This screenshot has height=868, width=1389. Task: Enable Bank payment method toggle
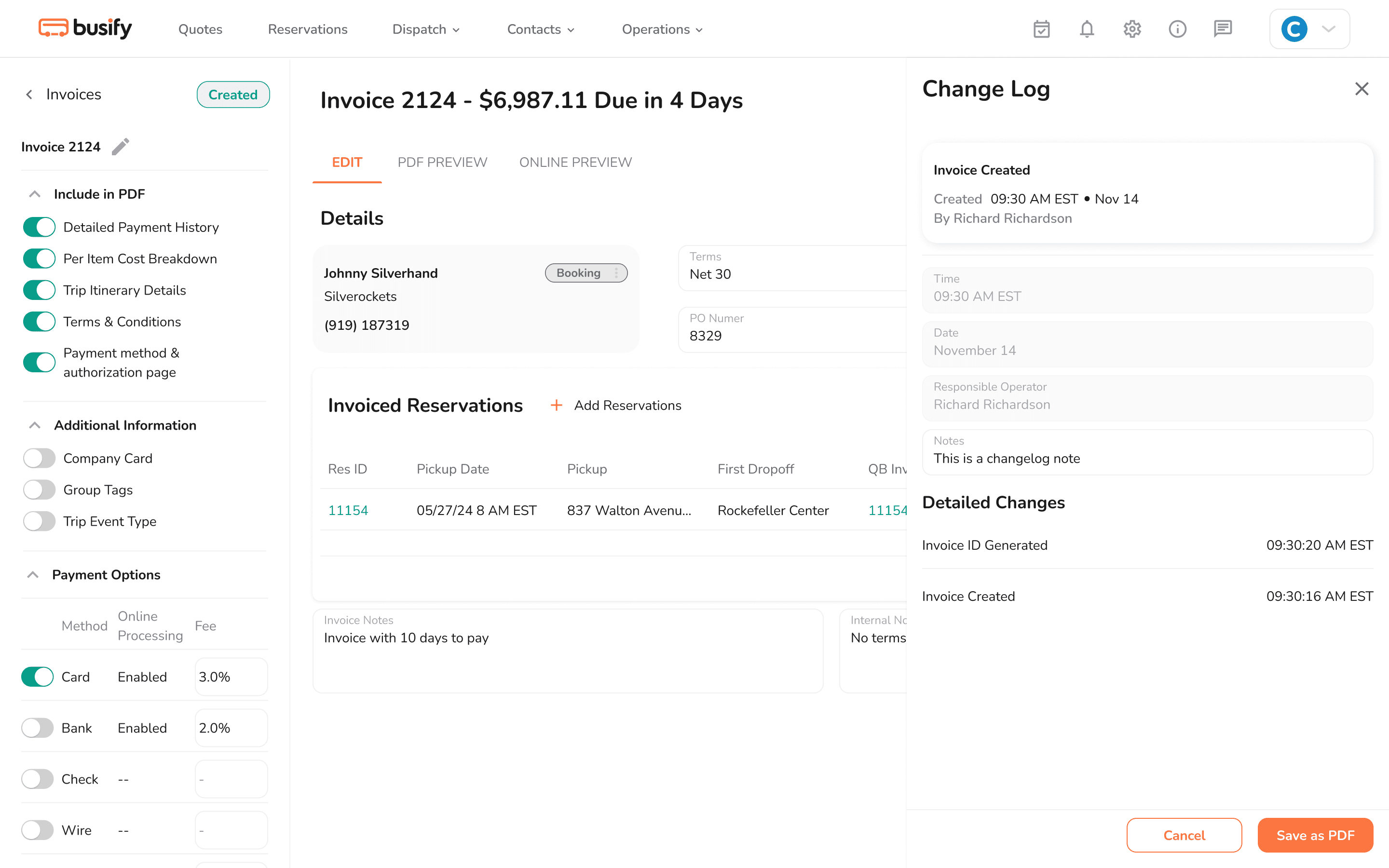tap(37, 728)
